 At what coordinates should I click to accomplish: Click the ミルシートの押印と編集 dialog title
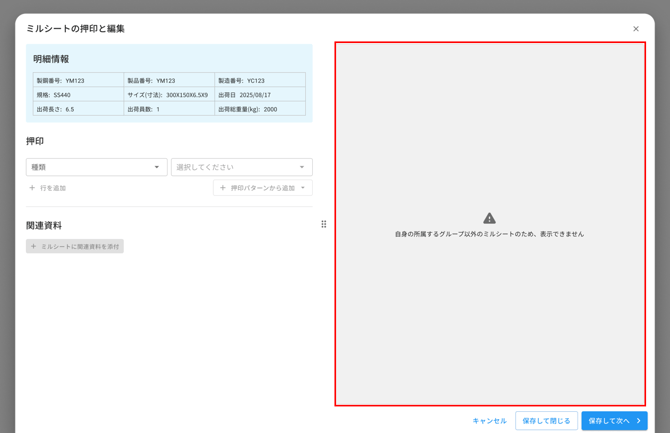click(x=75, y=29)
